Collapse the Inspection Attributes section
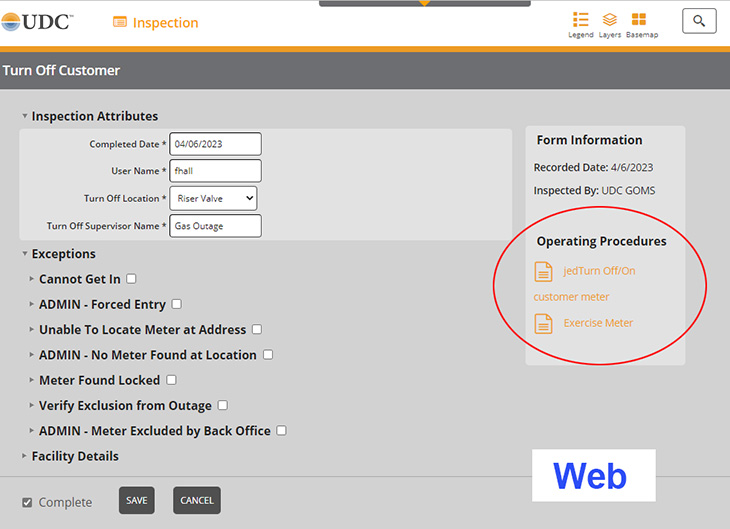This screenshot has width=730, height=529. [25, 116]
